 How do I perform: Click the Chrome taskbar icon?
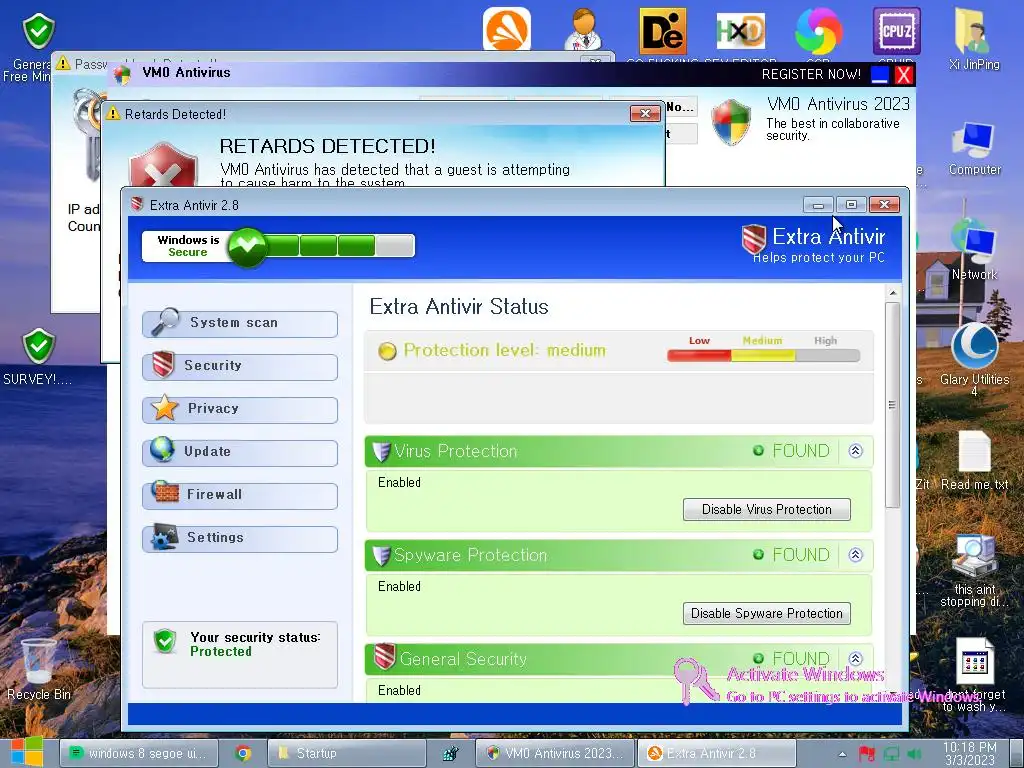243,754
